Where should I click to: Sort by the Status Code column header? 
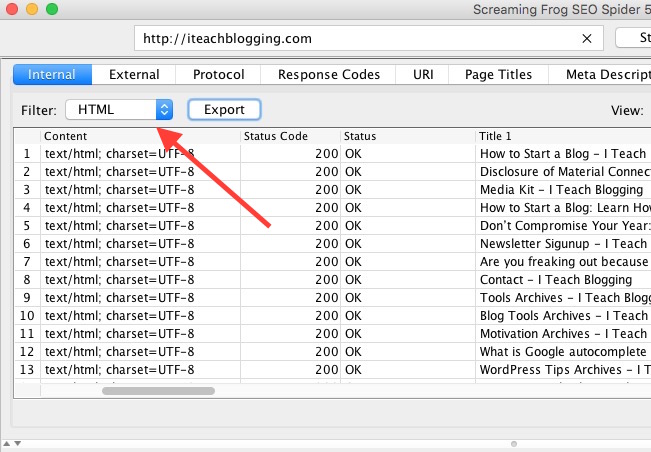click(288, 136)
